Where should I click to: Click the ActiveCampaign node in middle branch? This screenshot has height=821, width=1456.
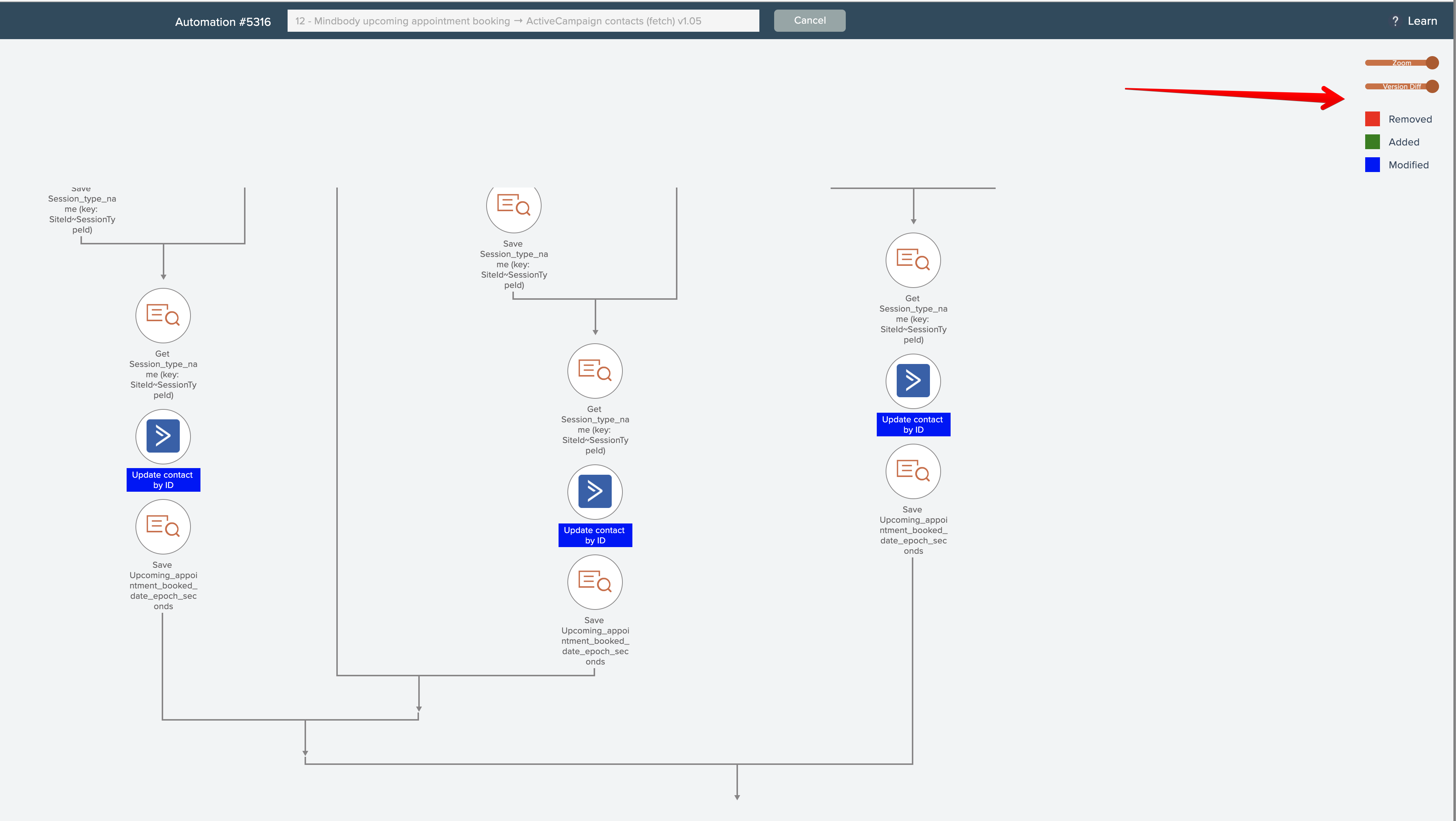point(595,492)
